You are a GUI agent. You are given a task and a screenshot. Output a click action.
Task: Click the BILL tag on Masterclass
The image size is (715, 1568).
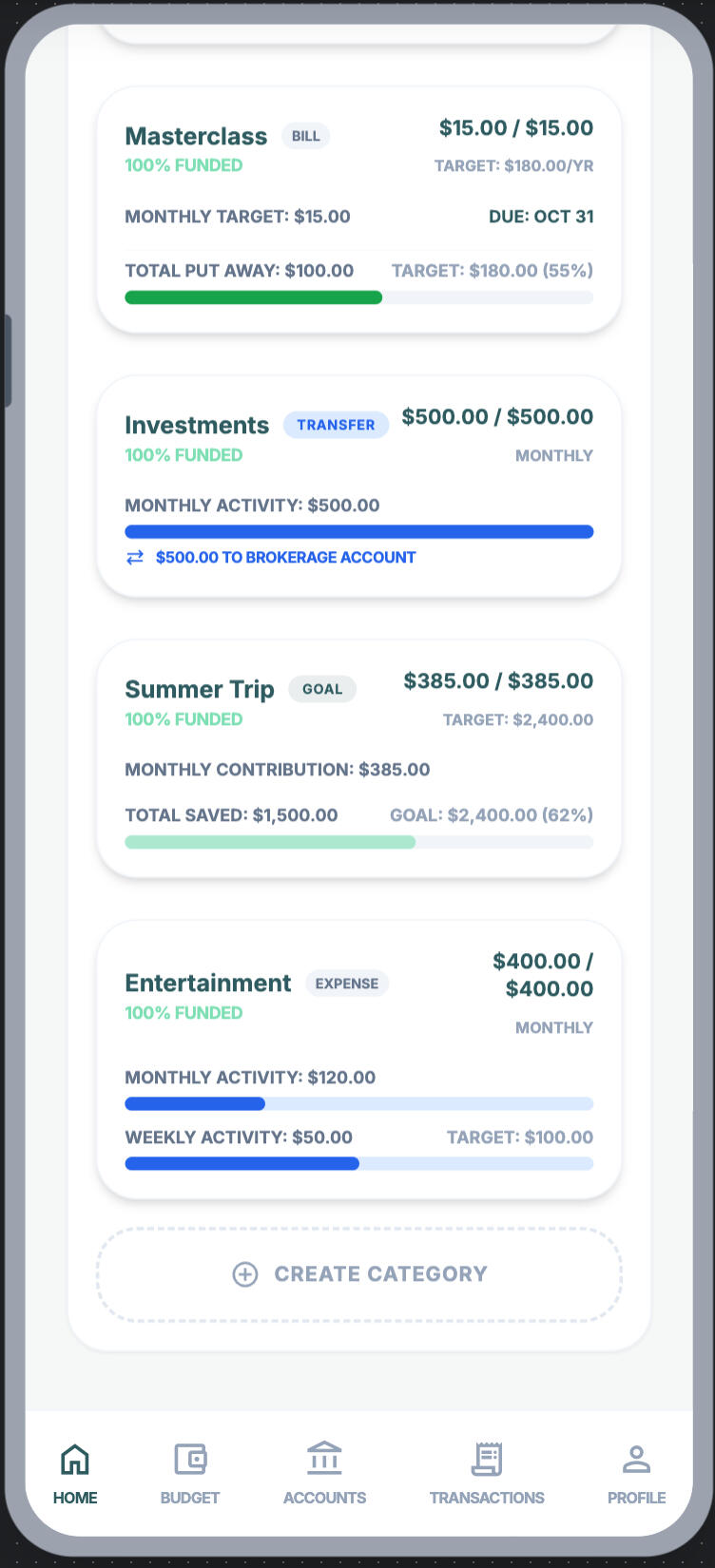[305, 136]
